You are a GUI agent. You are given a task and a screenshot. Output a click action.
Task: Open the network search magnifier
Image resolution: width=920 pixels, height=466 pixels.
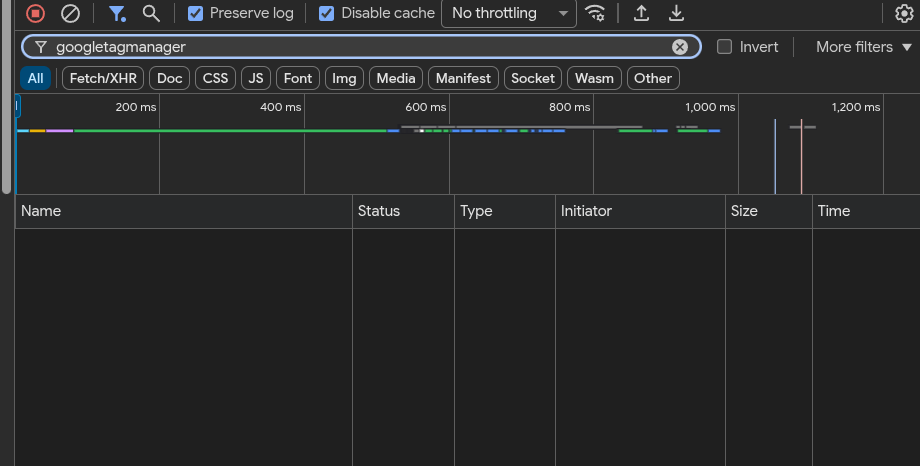coord(151,13)
